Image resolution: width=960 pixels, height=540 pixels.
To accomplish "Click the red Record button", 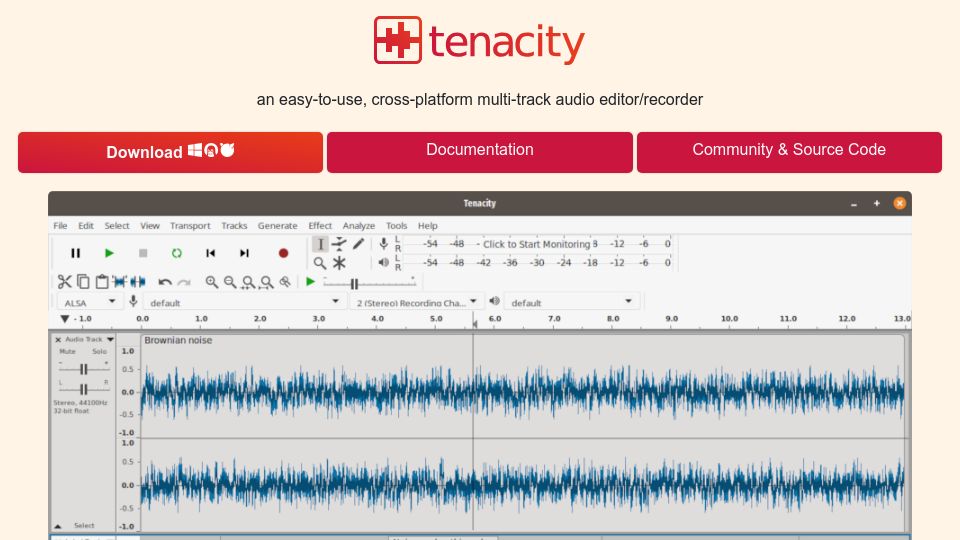I will [283, 253].
